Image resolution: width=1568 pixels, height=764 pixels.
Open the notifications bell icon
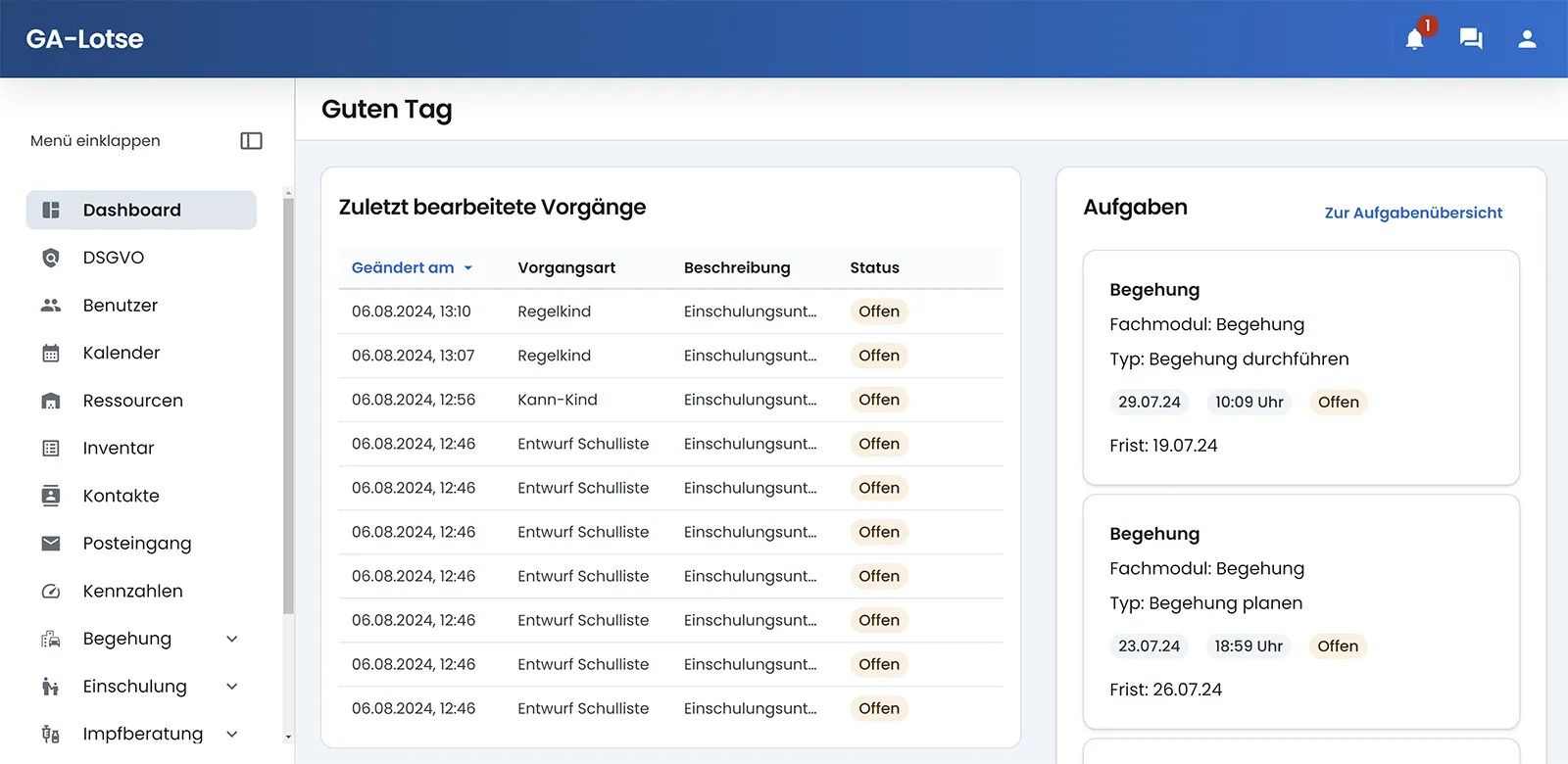pyautogui.click(x=1414, y=39)
